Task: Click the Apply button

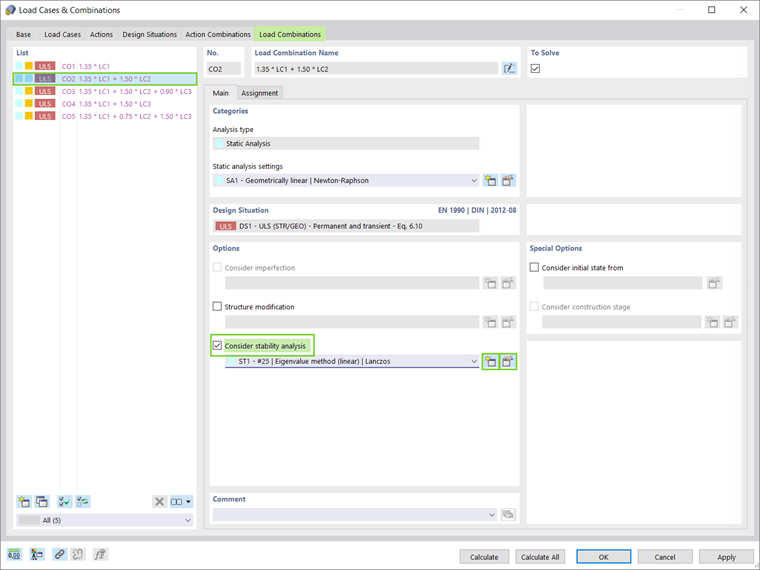Action: click(726, 557)
